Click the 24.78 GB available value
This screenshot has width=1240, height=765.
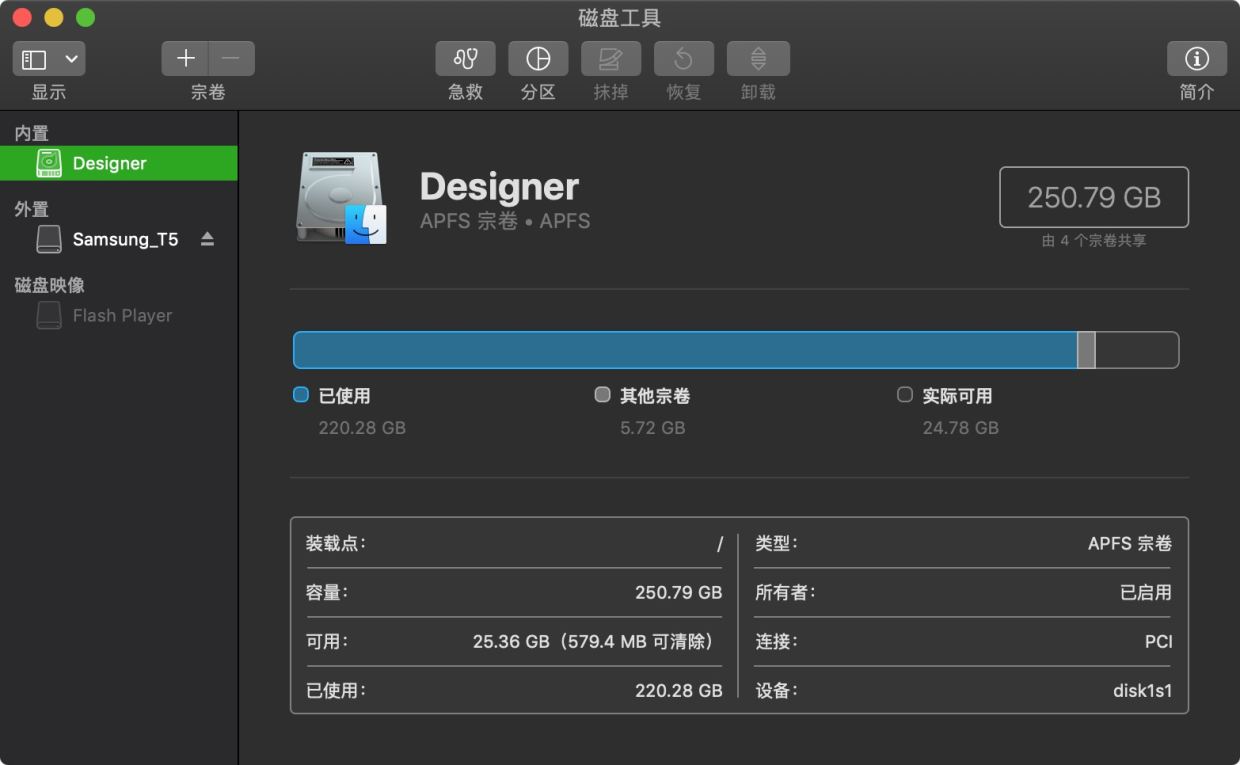961,428
